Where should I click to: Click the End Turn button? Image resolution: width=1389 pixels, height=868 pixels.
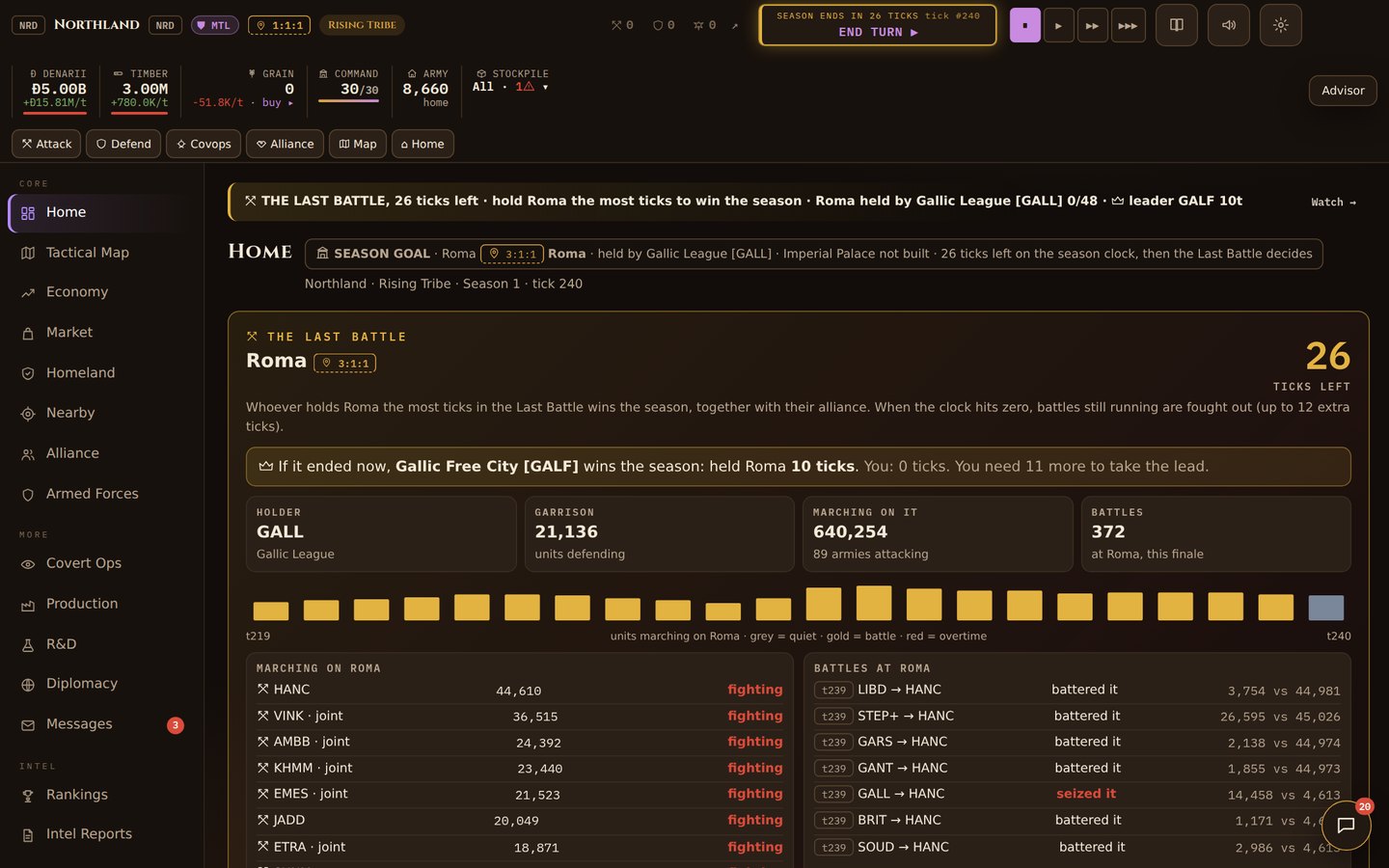[878, 25]
